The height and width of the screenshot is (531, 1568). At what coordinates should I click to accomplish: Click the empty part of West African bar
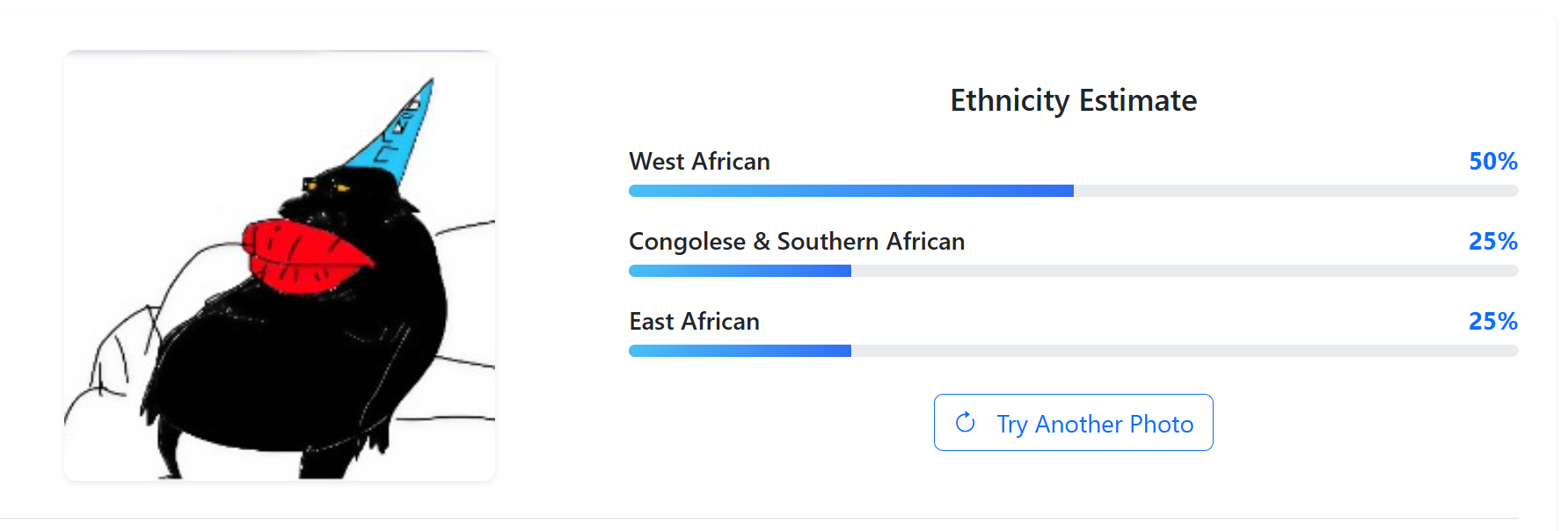coord(1295,191)
